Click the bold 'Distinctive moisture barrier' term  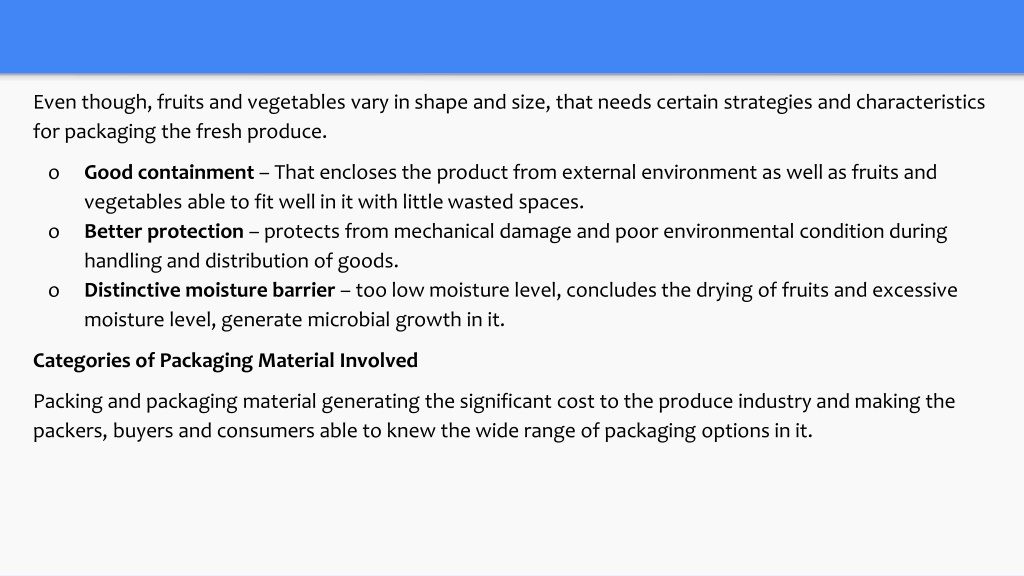(x=209, y=290)
